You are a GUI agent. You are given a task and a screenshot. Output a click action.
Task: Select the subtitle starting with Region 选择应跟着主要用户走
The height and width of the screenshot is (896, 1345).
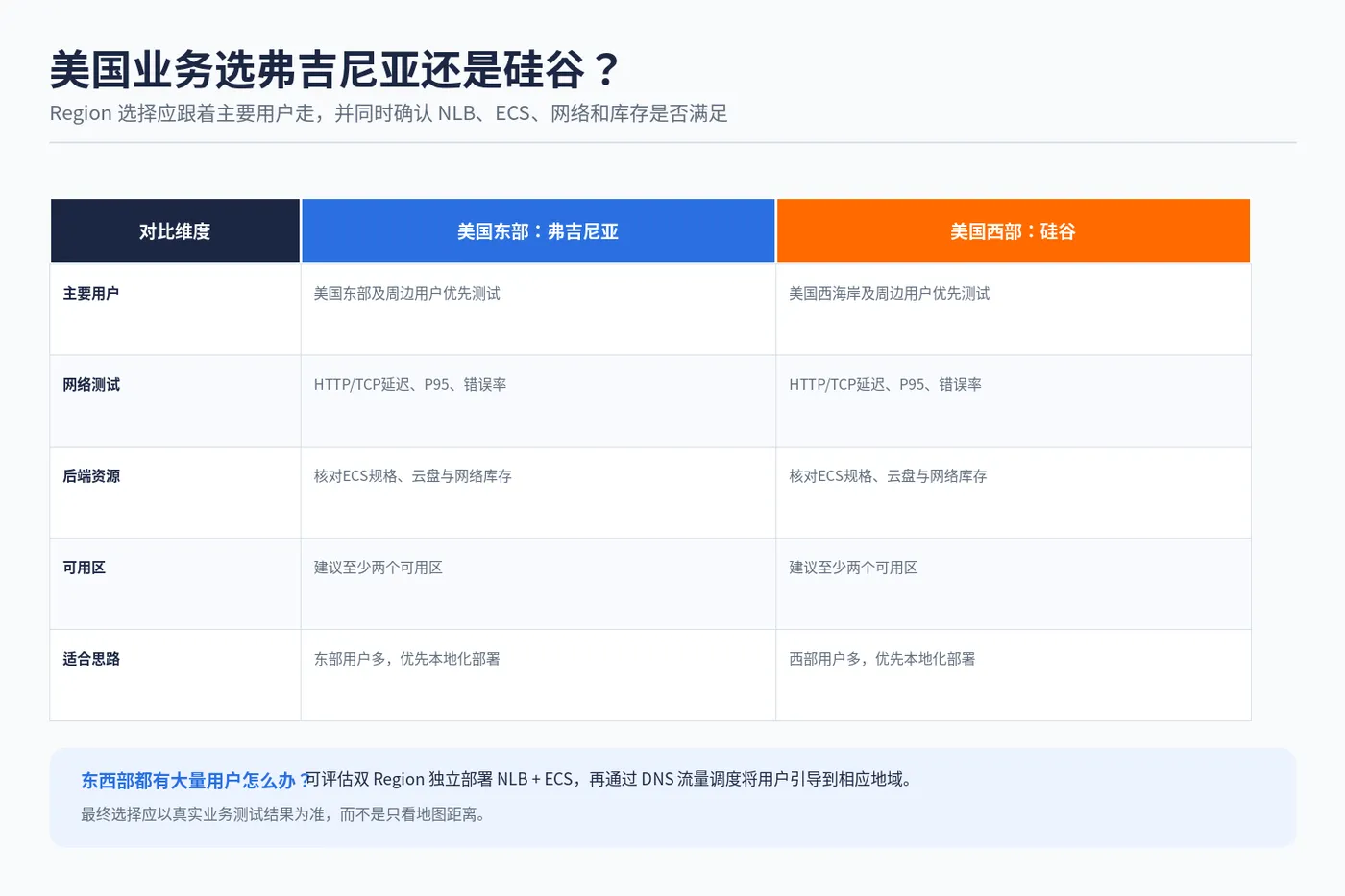coord(388,113)
